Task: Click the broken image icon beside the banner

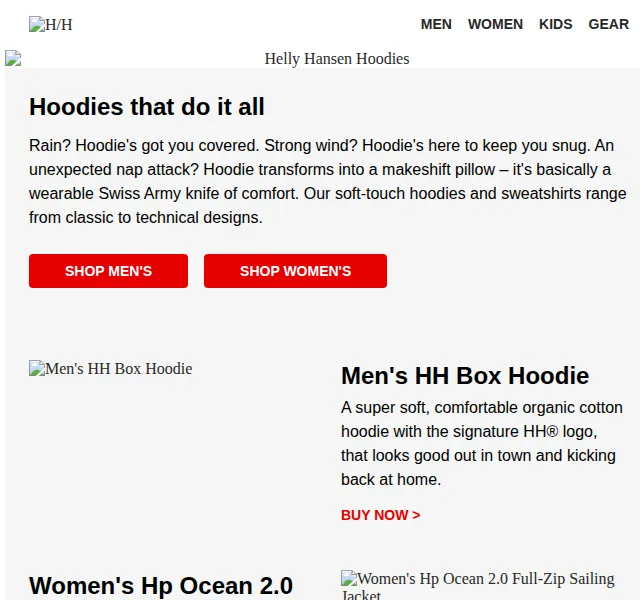Action: coord(13,58)
